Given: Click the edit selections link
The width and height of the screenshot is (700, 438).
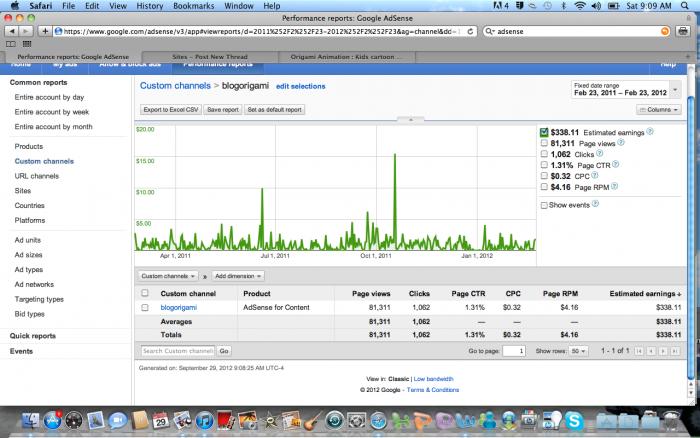Looking at the screenshot, I should (300, 86).
